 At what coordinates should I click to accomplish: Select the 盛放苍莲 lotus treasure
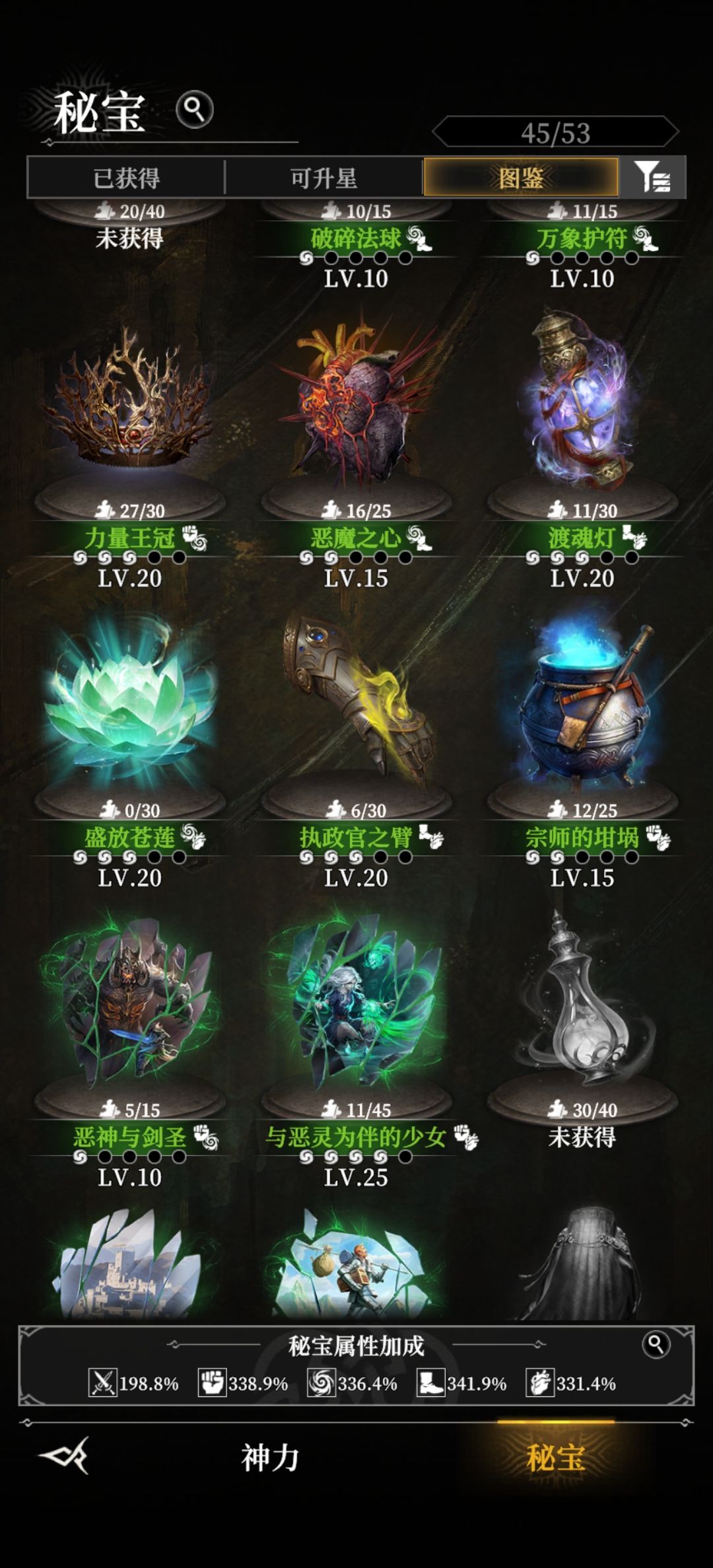pos(129,703)
